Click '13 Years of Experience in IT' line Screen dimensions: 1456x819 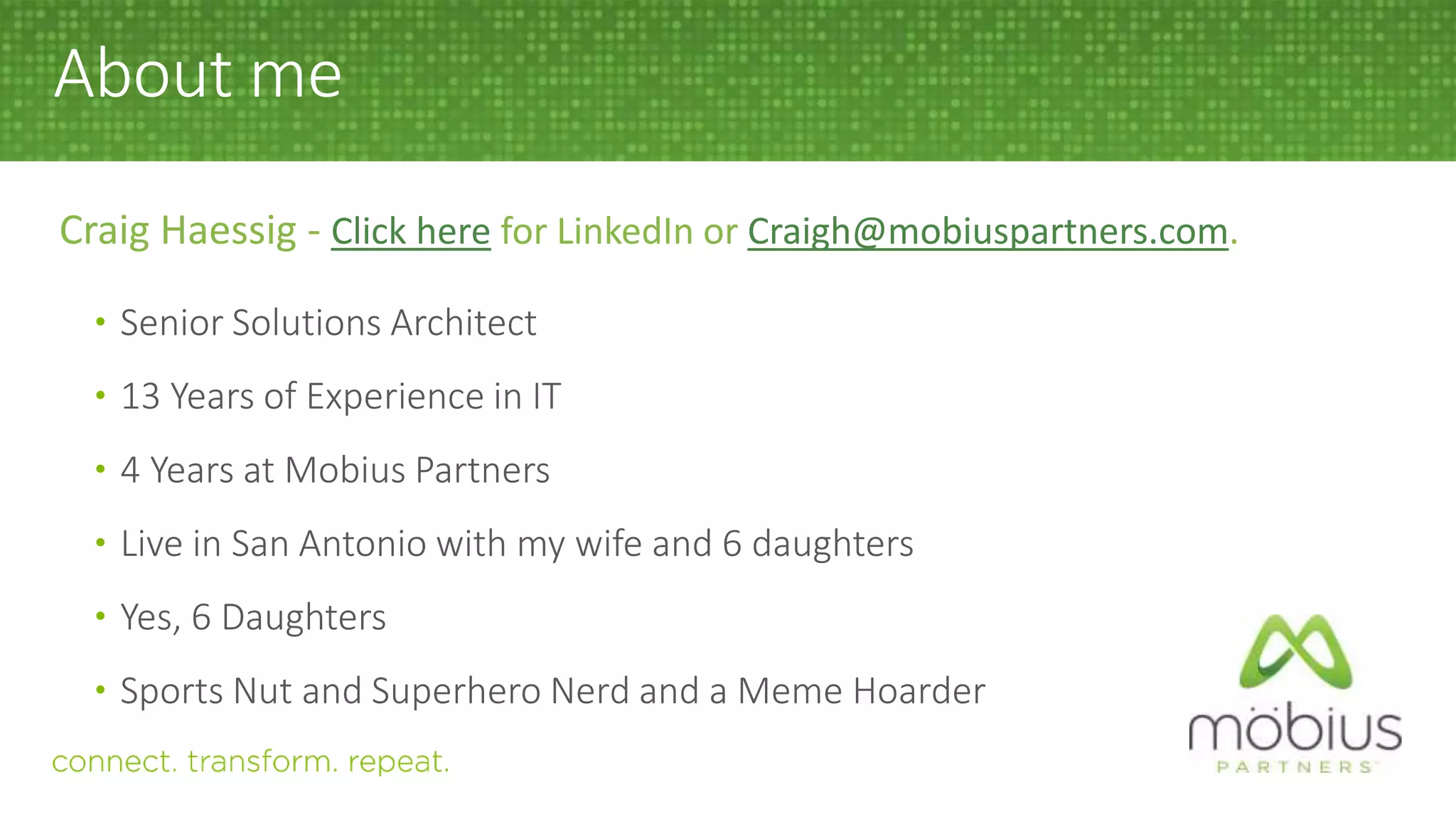point(341,396)
